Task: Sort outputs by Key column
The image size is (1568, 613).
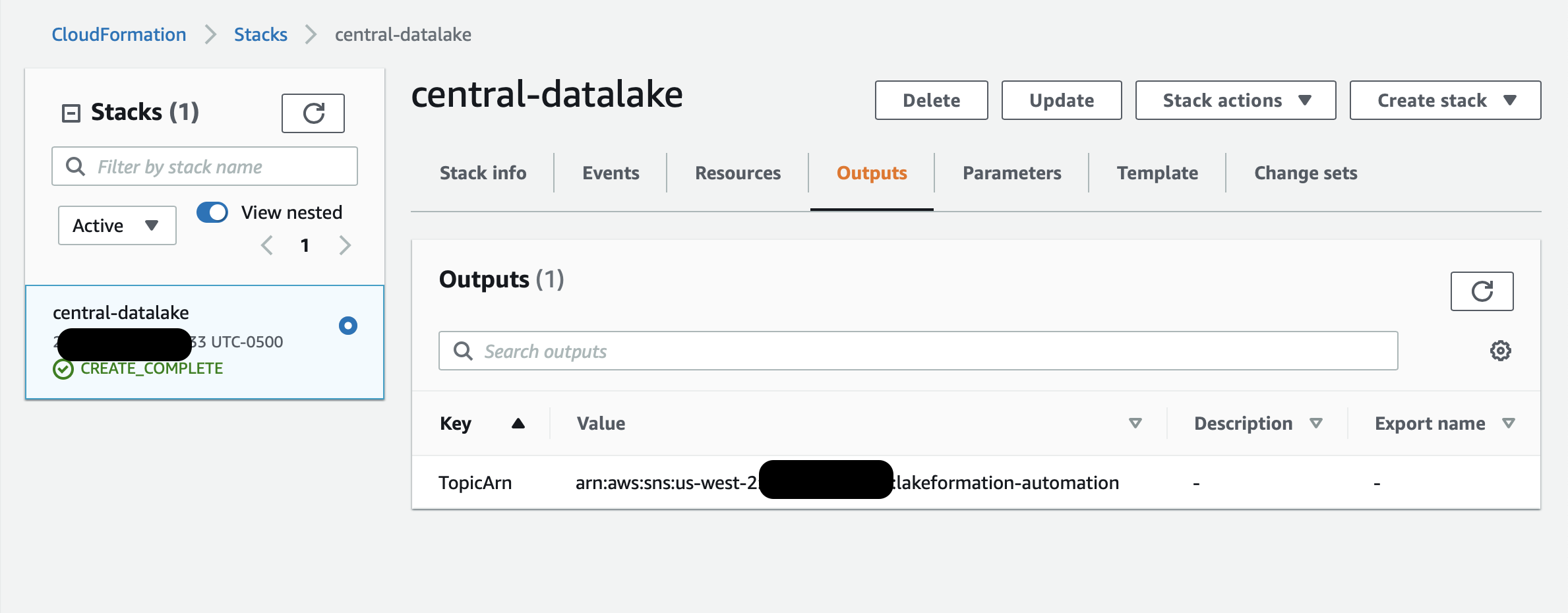Action: pyautogui.click(x=518, y=423)
